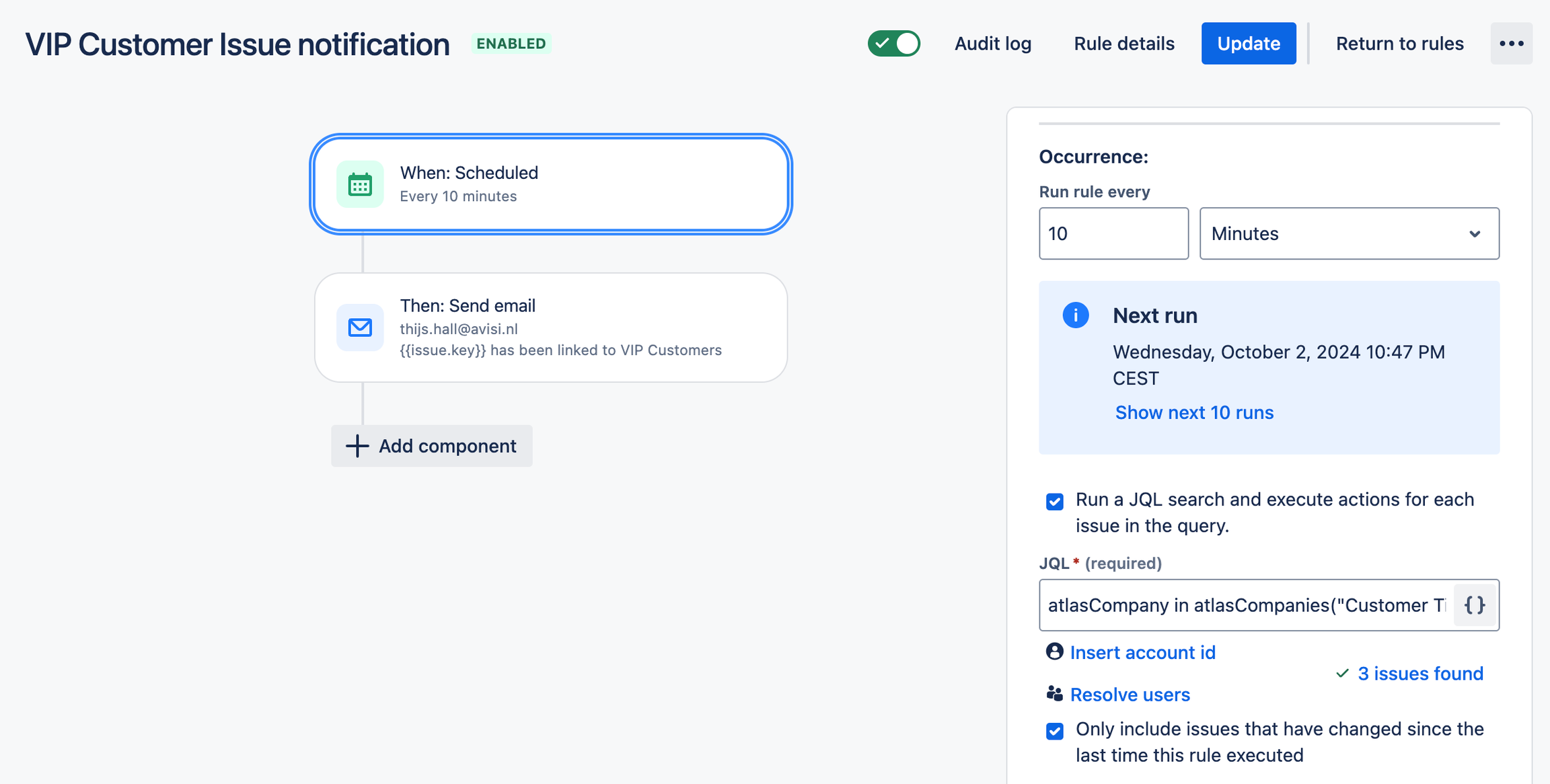This screenshot has height=784, width=1550.
Task: Open smart values with the {} icon
Action: pos(1474,604)
